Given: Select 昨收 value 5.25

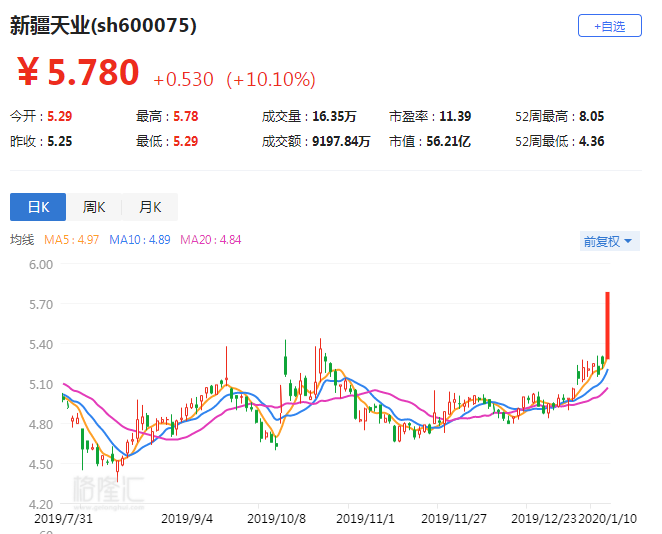Looking at the screenshot, I should [x=60, y=141].
